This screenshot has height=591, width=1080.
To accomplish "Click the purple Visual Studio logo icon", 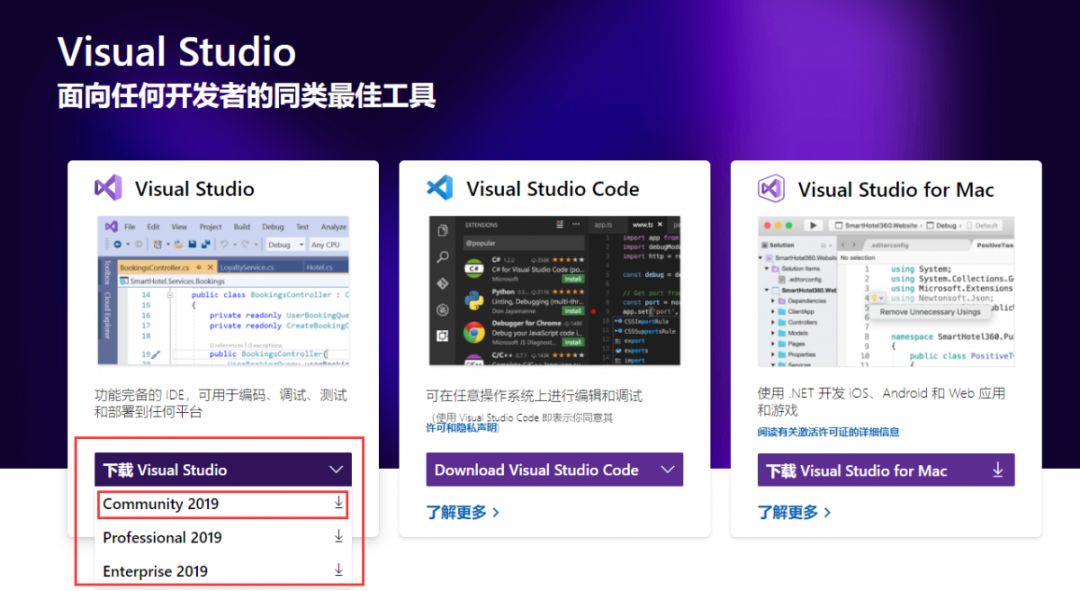I will pos(108,188).
